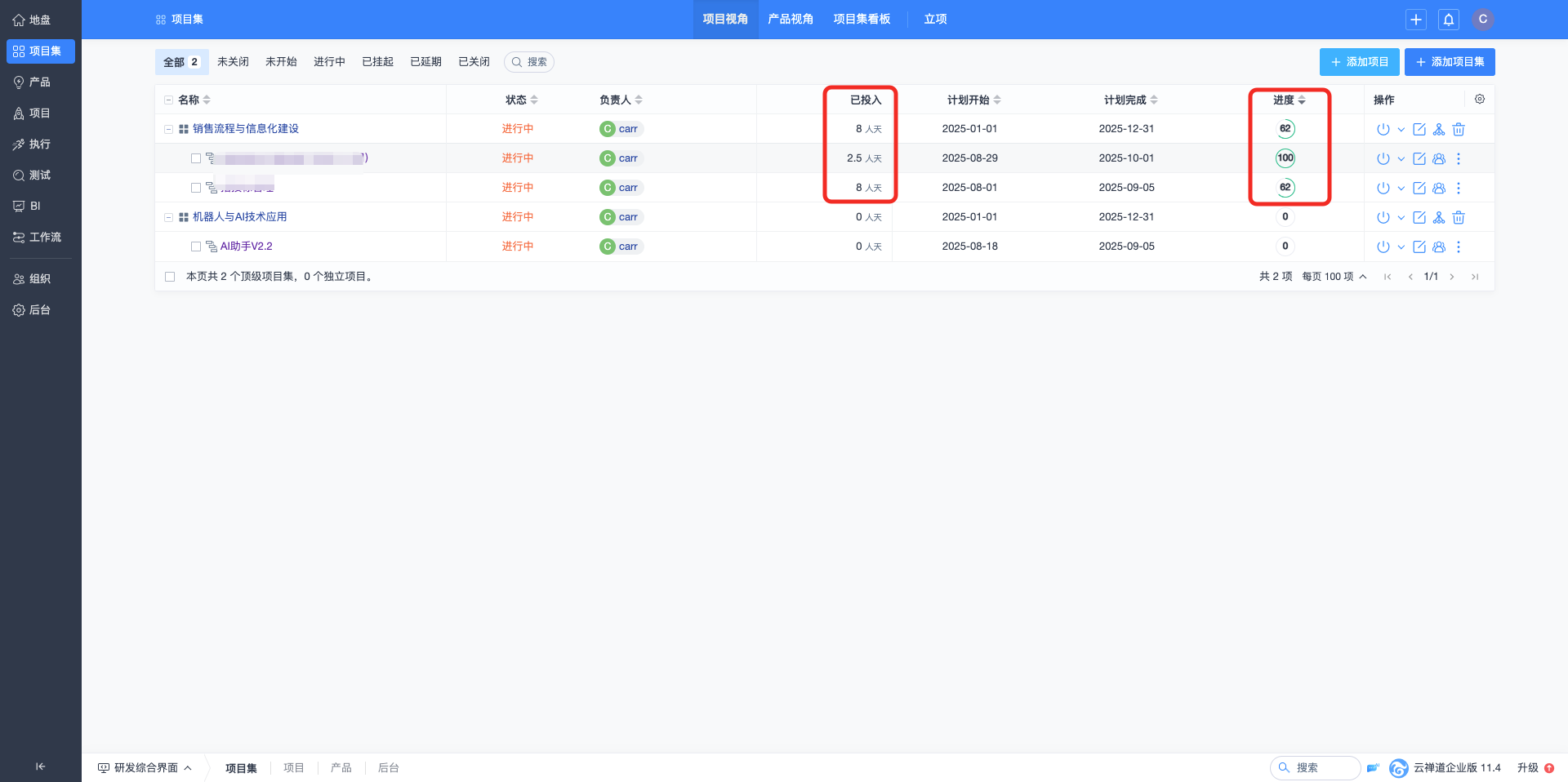Screen dimensions: 1568x782
Task: Edit the 机器人与AI技术应用 project set
Action: pos(1419,217)
